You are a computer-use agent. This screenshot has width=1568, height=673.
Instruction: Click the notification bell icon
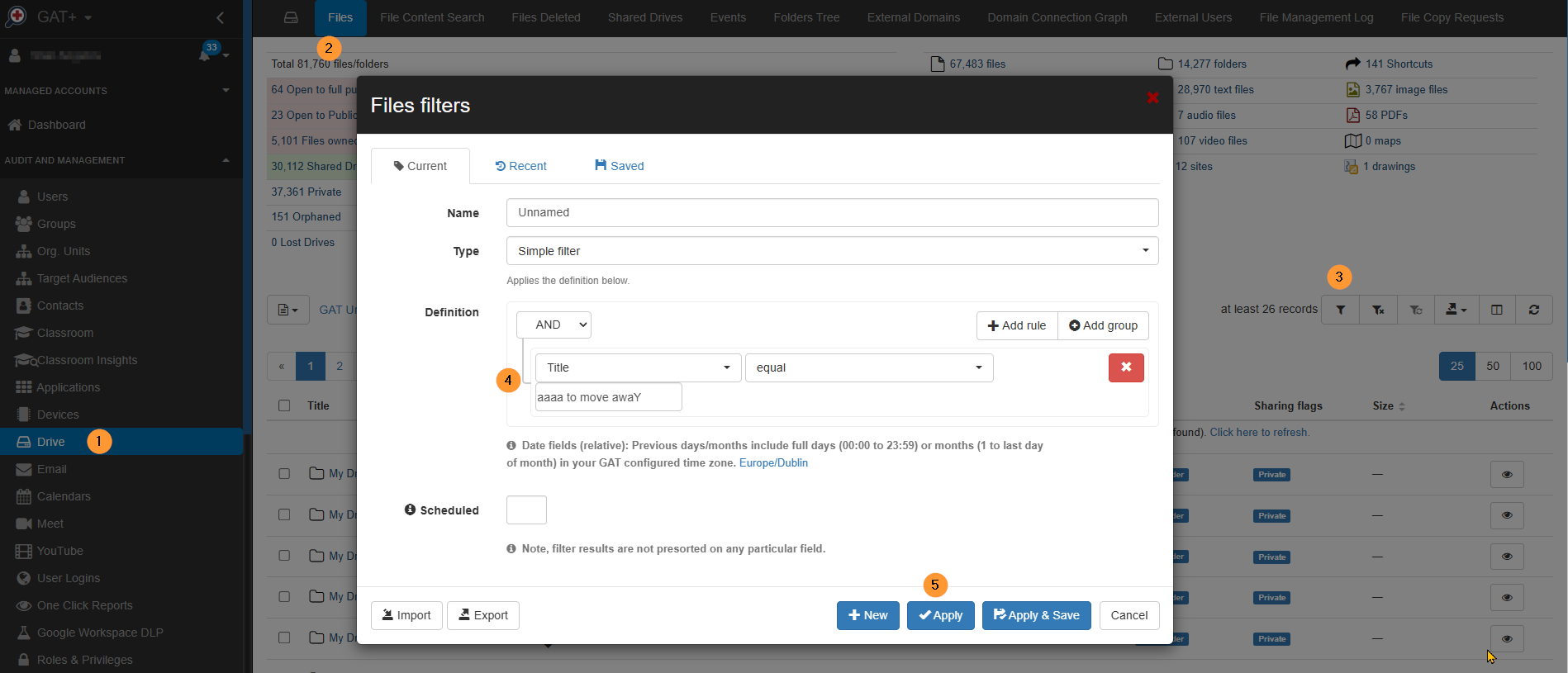click(205, 55)
